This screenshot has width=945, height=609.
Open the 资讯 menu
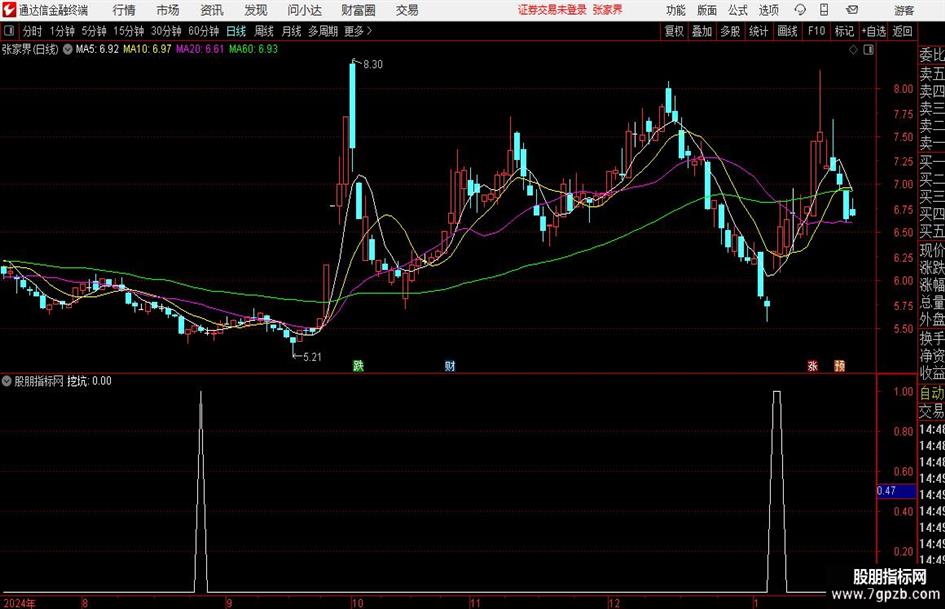click(x=212, y=10)
